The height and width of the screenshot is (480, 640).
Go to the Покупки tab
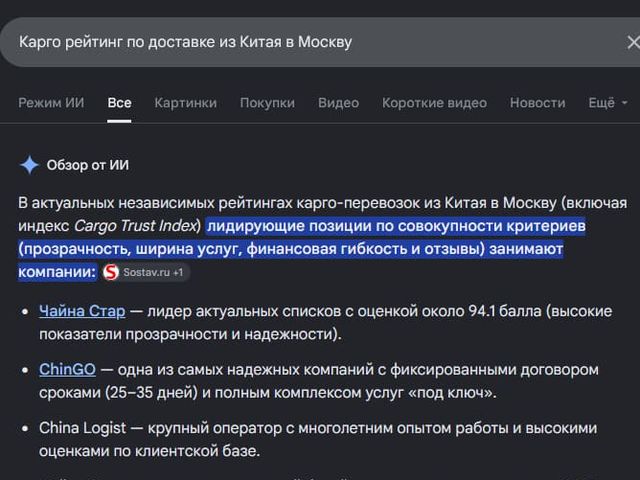(267, 102)
